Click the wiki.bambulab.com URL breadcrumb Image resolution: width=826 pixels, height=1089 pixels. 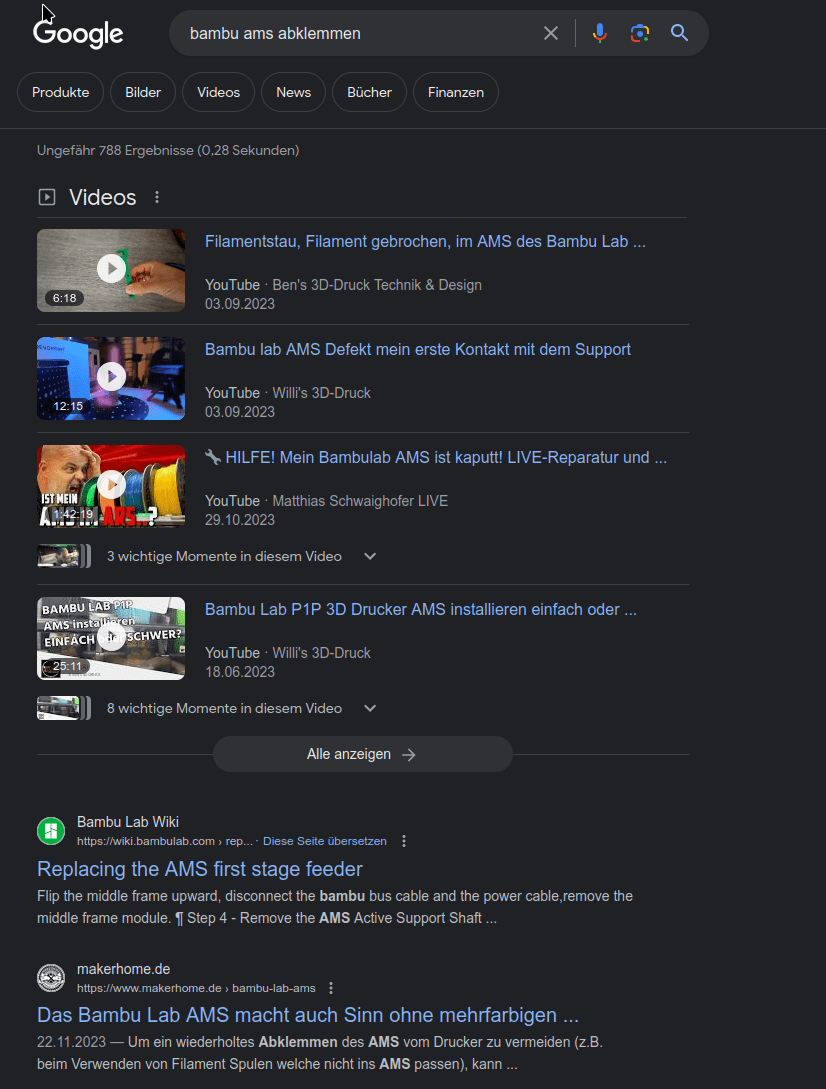pos(165,841)
